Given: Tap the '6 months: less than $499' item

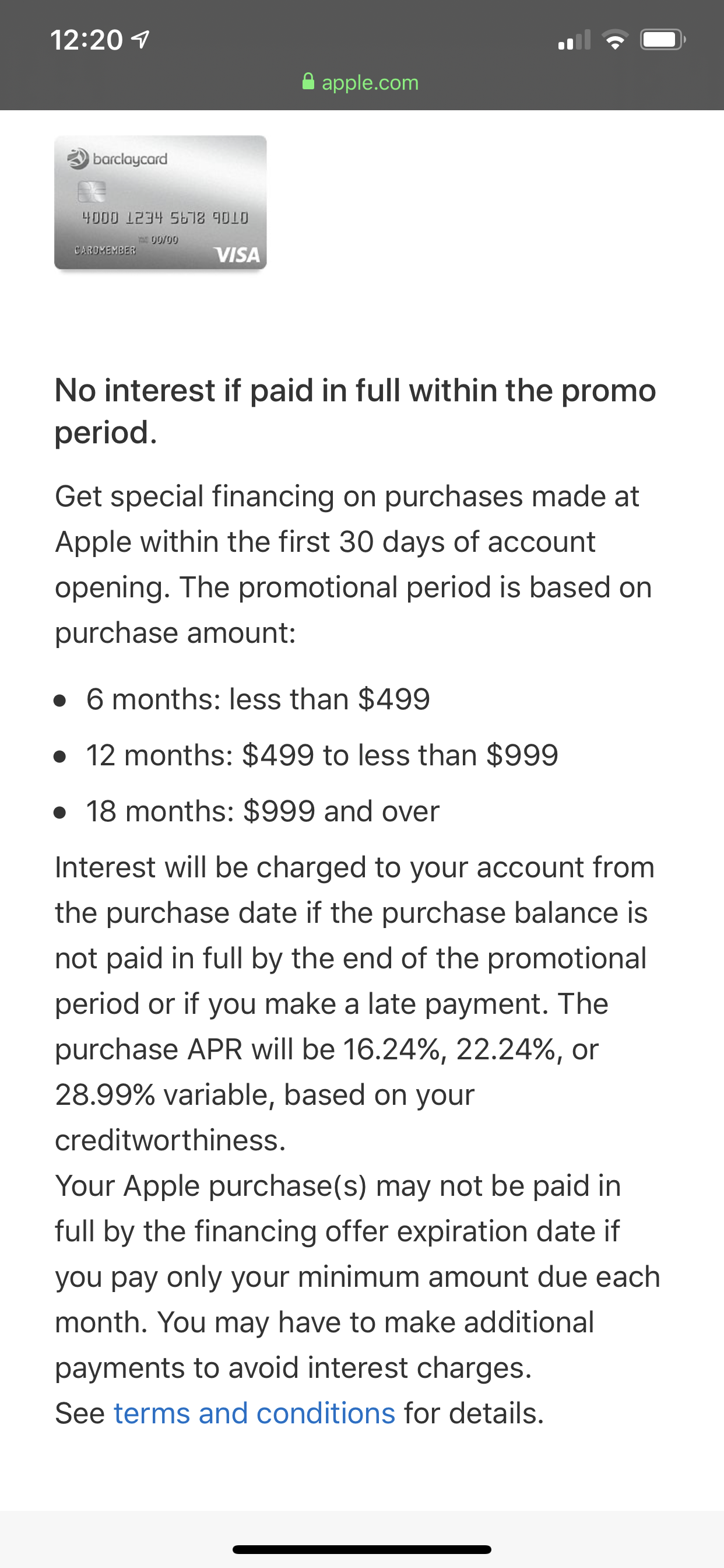Looking at the screenshot, I should coord(258,699).
